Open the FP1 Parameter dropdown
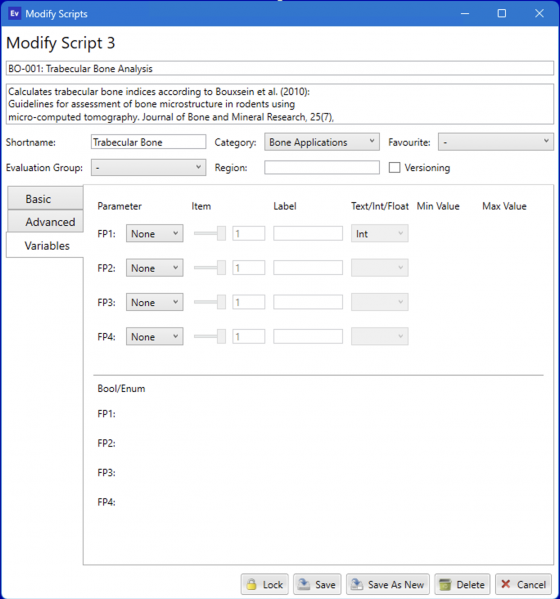Image resolution: width=560 pixels, height=599 pixels. (154, 233)
